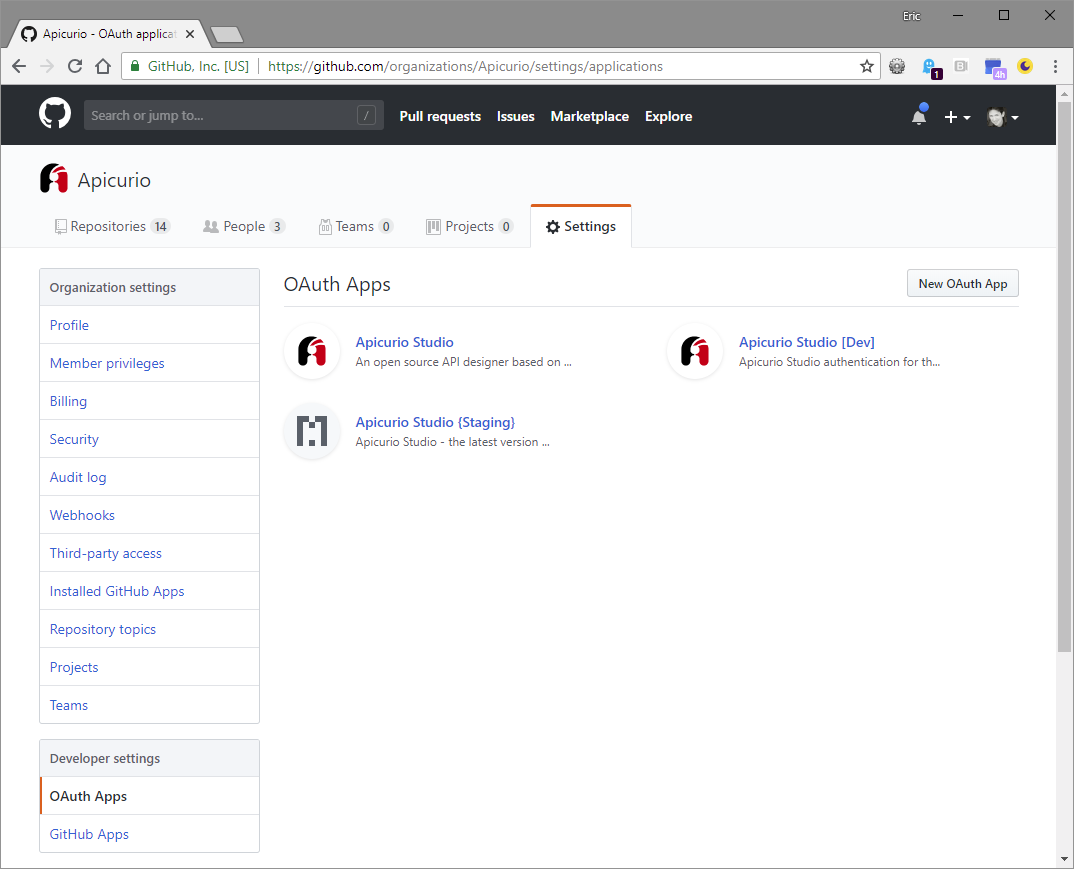Open Marketplace in the top navigation
1074x869 pixels.
[x=589, y=116]
